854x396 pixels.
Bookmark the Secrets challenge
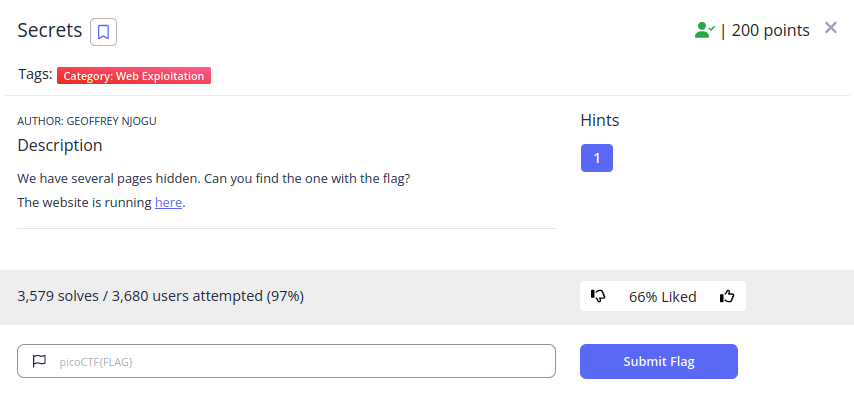coord(103,32)
